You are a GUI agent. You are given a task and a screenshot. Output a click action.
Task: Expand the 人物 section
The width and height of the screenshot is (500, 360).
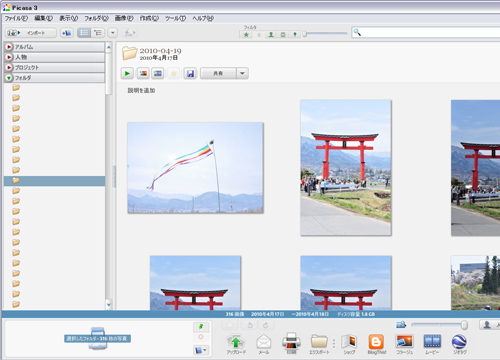tap(9, 57)
